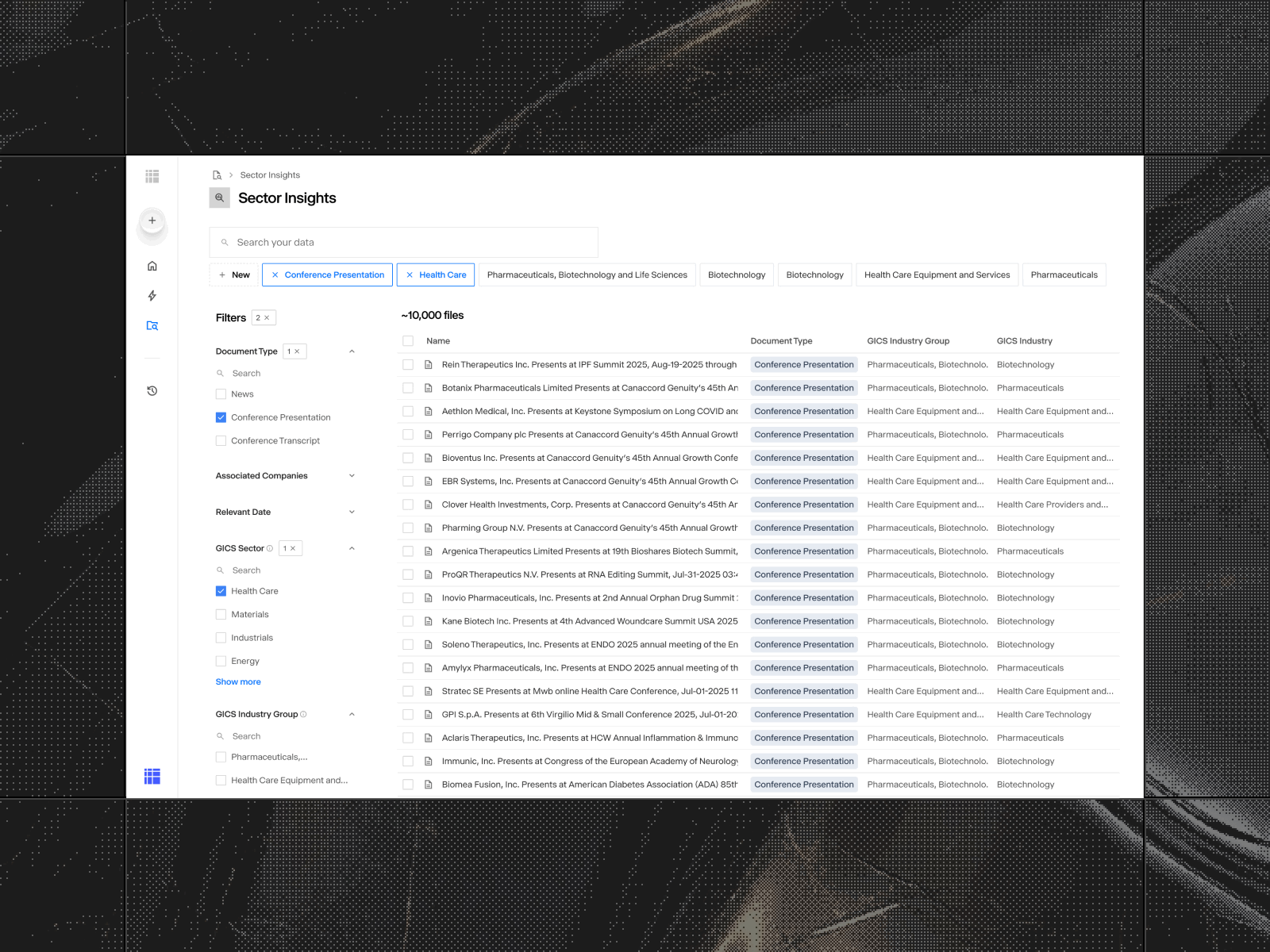The height and width of the screenshot is (952, 1270).
Task: Open the GPI S.p.A. presentation file
Action: (590, 715)
